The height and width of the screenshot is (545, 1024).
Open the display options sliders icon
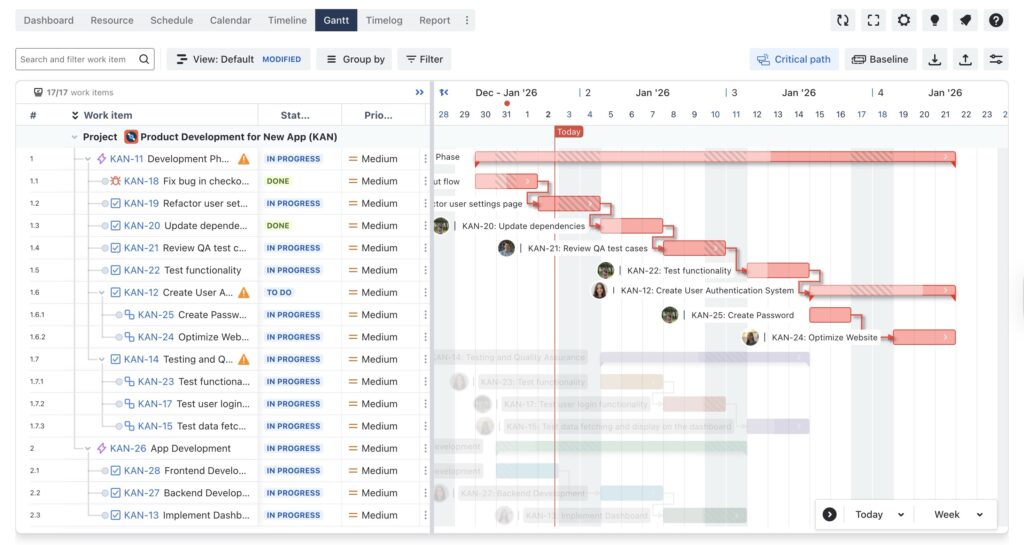995,59
